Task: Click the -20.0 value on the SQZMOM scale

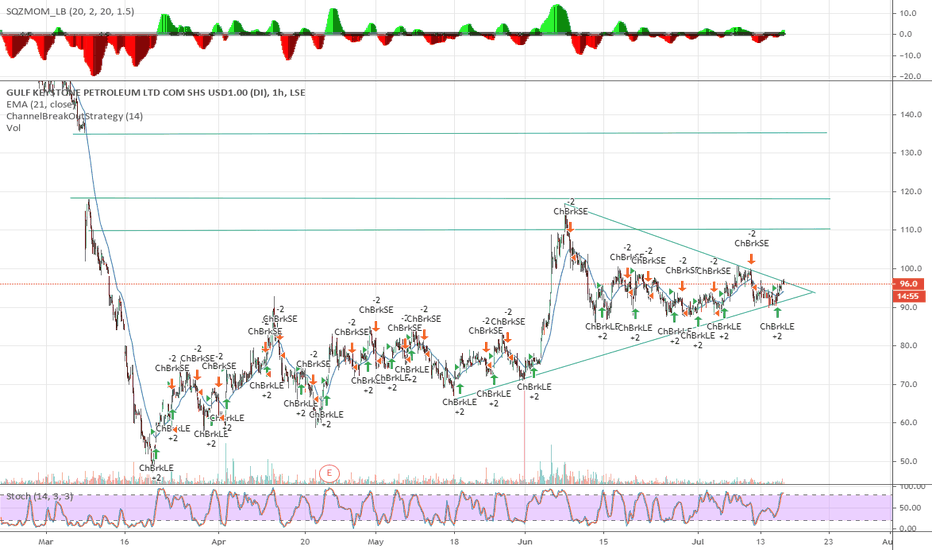Action: tap(910, 76)
